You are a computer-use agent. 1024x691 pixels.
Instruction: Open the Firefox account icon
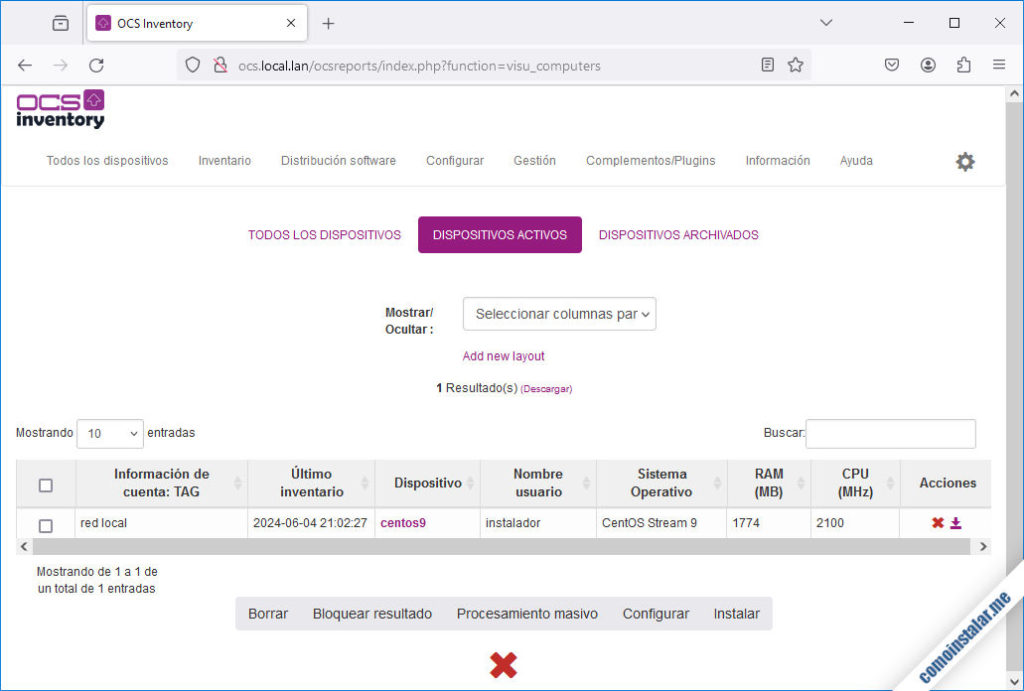pos(927,65)
